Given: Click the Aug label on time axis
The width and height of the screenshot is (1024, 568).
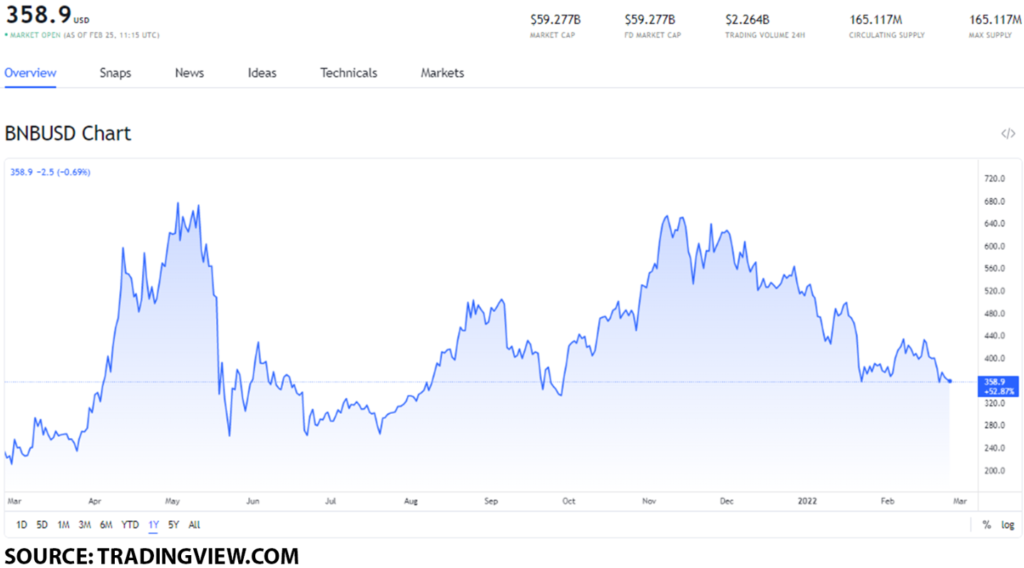Looking at the screenshot, I should (x=411, y=501).
